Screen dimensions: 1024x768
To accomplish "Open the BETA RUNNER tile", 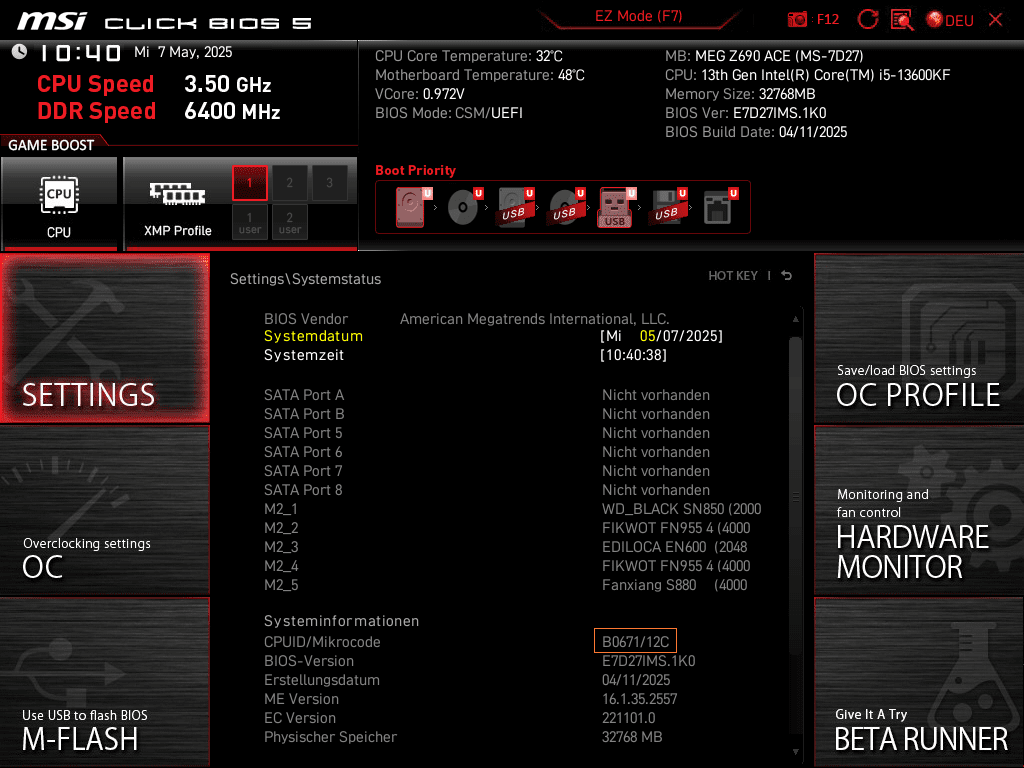I will [x=919, y=682].
